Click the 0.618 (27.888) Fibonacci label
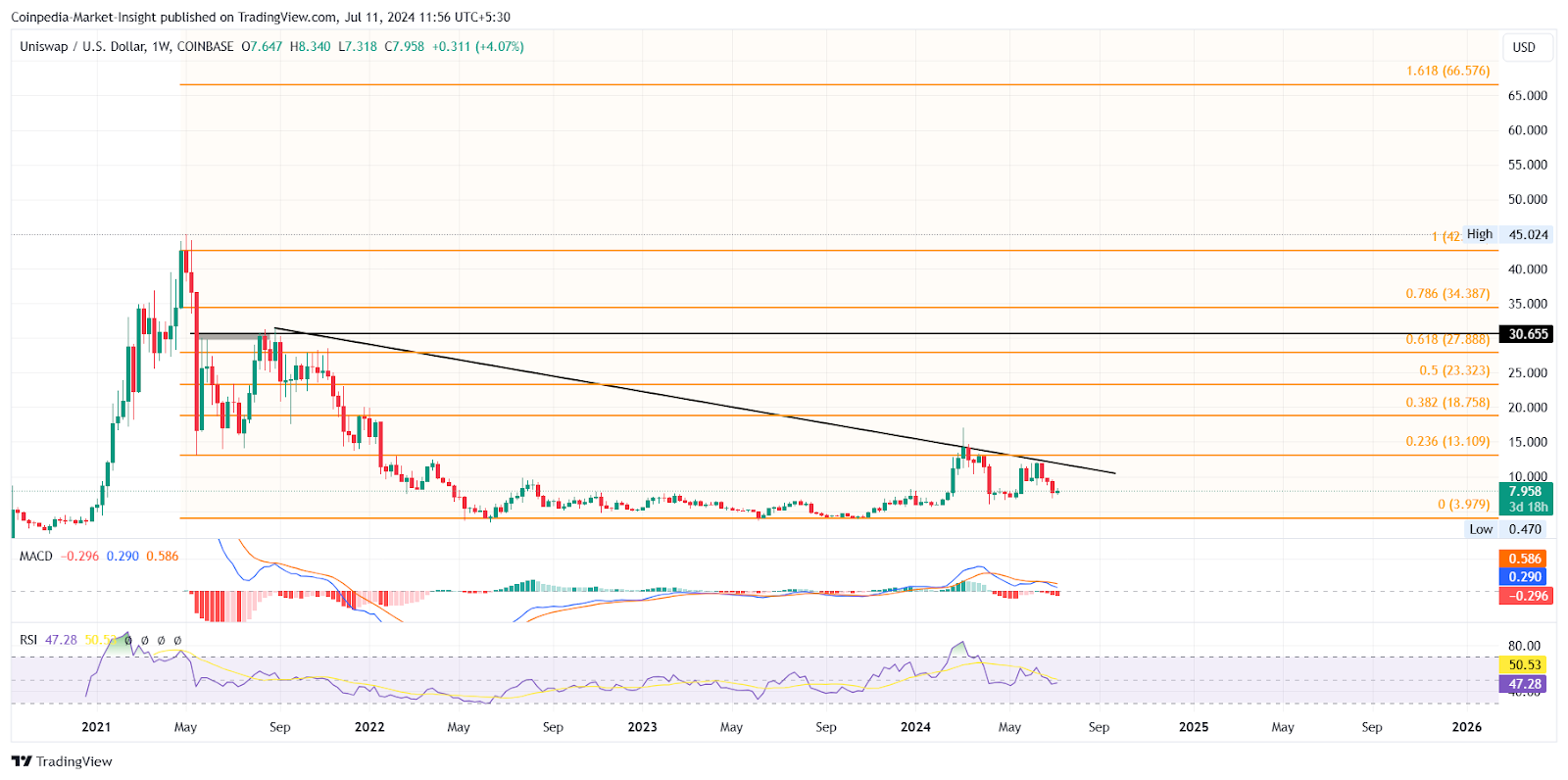 [x=1447, y=339]
